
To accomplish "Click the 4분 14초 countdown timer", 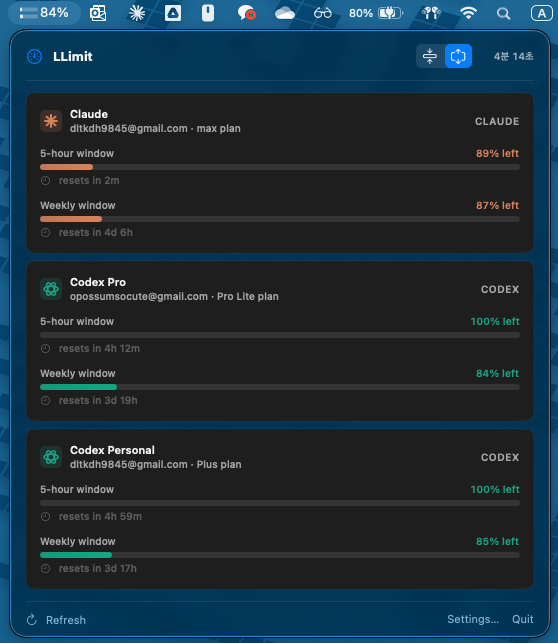I will (514, 56).
